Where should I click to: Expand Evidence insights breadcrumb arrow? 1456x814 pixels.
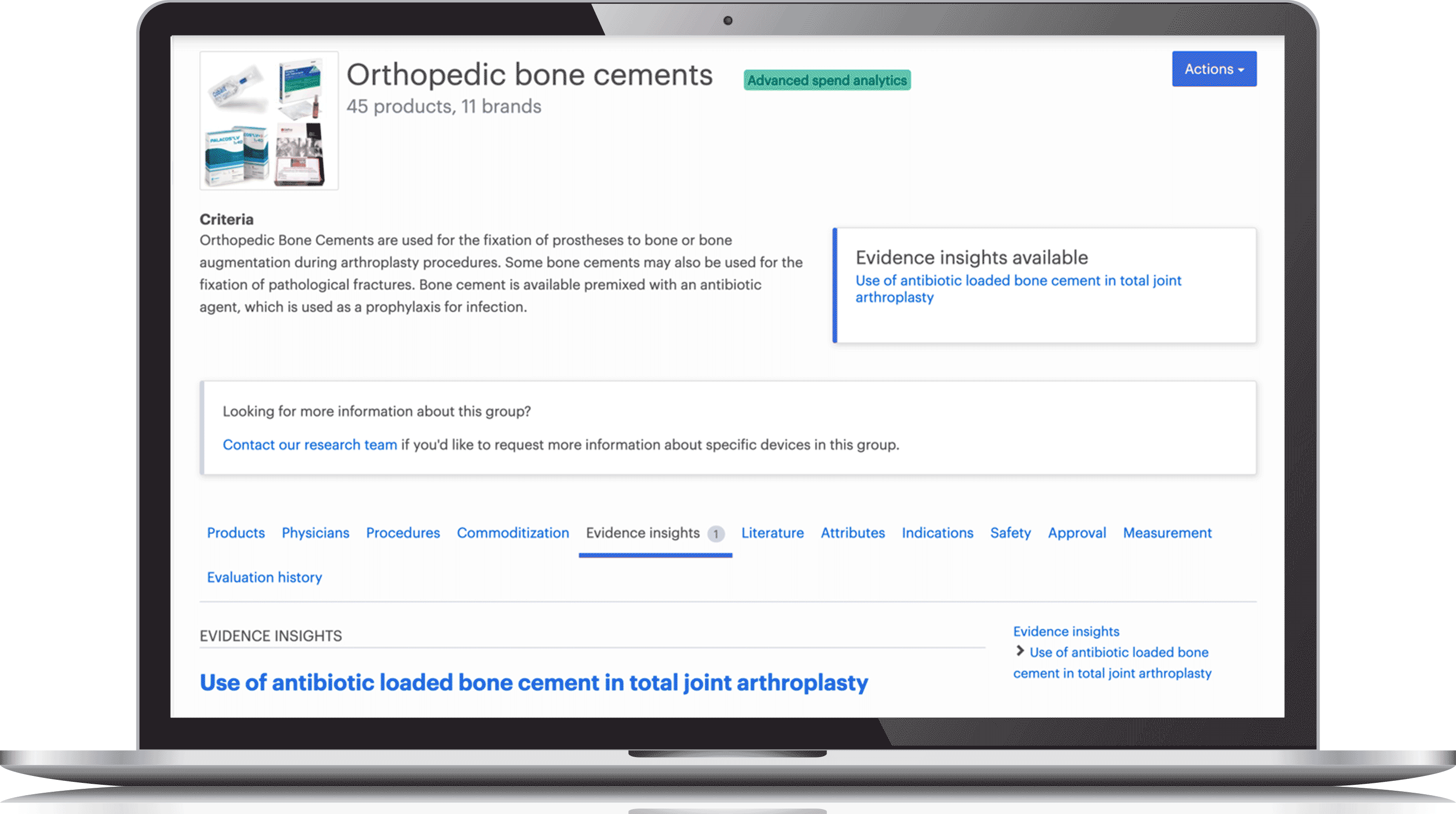click(x=1020, y=650)
